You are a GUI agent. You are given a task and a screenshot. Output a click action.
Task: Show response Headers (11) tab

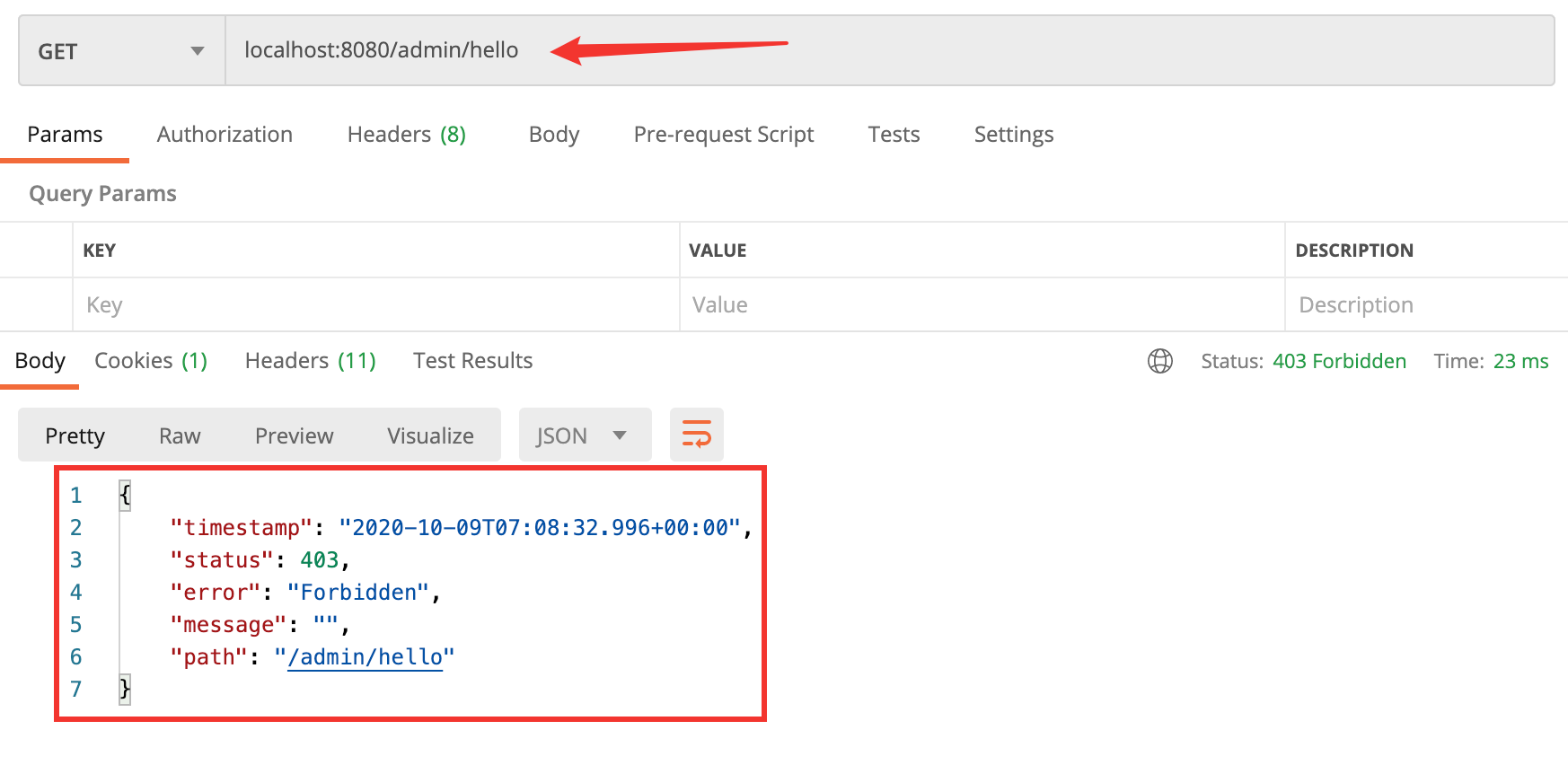click(310, 361)
